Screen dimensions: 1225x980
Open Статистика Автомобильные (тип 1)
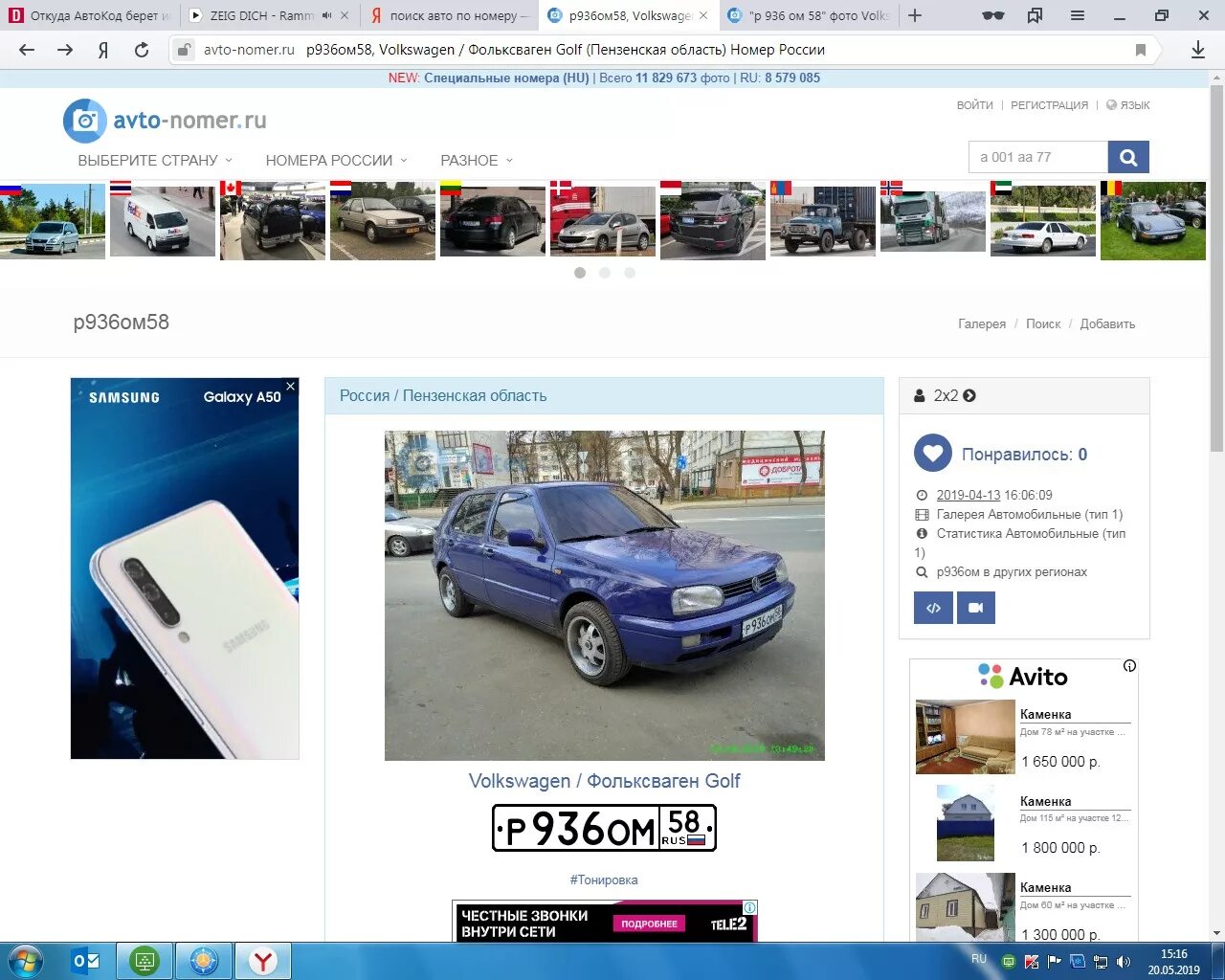pyautogui.click(x=1020, y=543)
